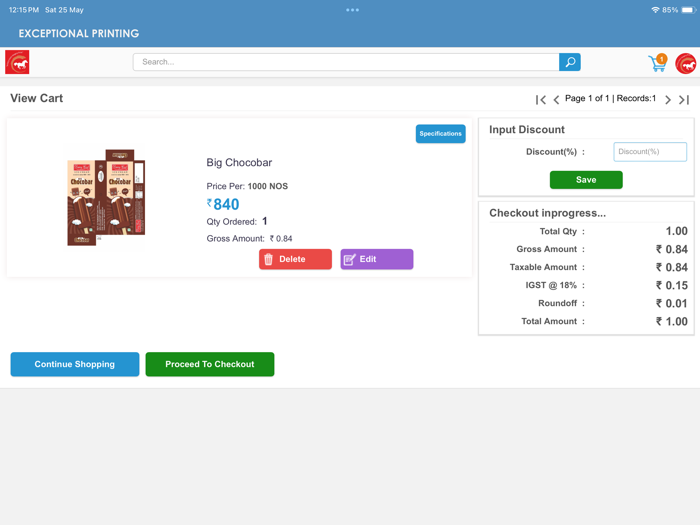The image size is (700, 525).
Task: Click the View Cart heading
Action: click(37, 98)
